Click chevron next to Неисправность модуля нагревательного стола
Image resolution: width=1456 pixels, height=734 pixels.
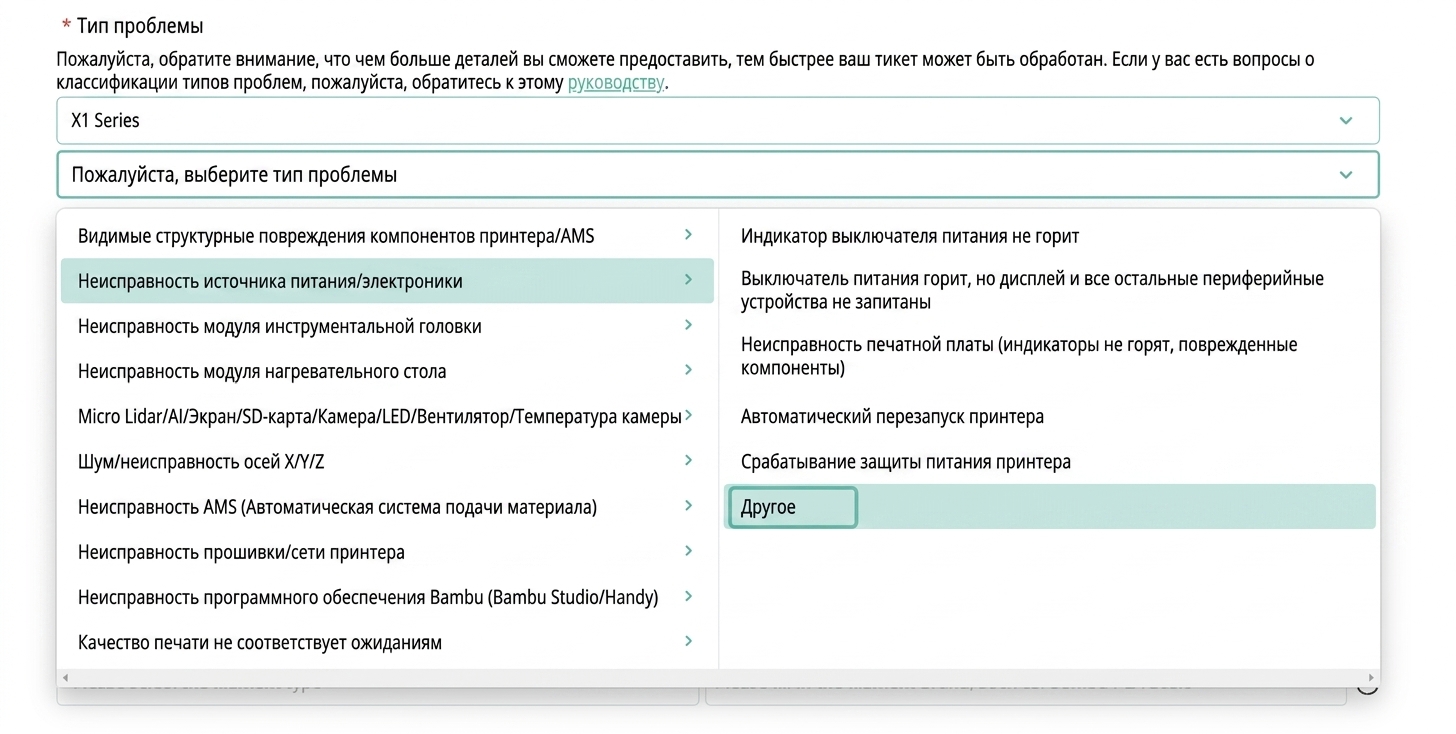pos(688,370)
